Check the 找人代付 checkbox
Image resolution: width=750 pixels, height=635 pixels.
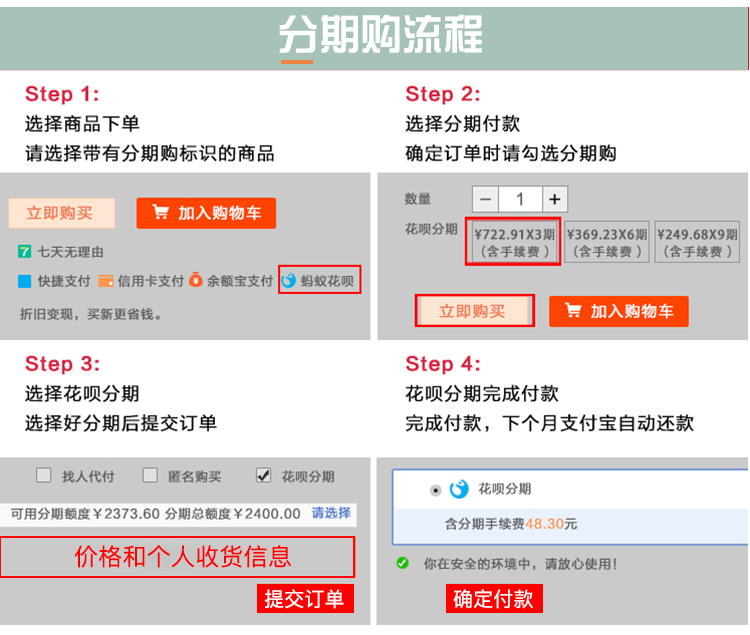coord(44,475)
